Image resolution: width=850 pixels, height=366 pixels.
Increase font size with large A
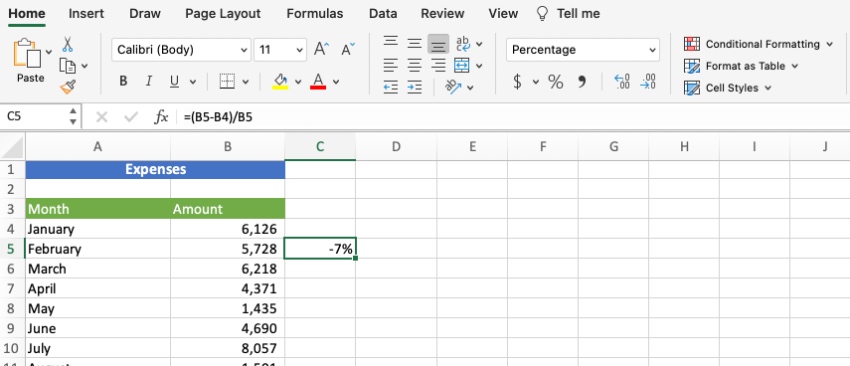(x=321, y=50)
